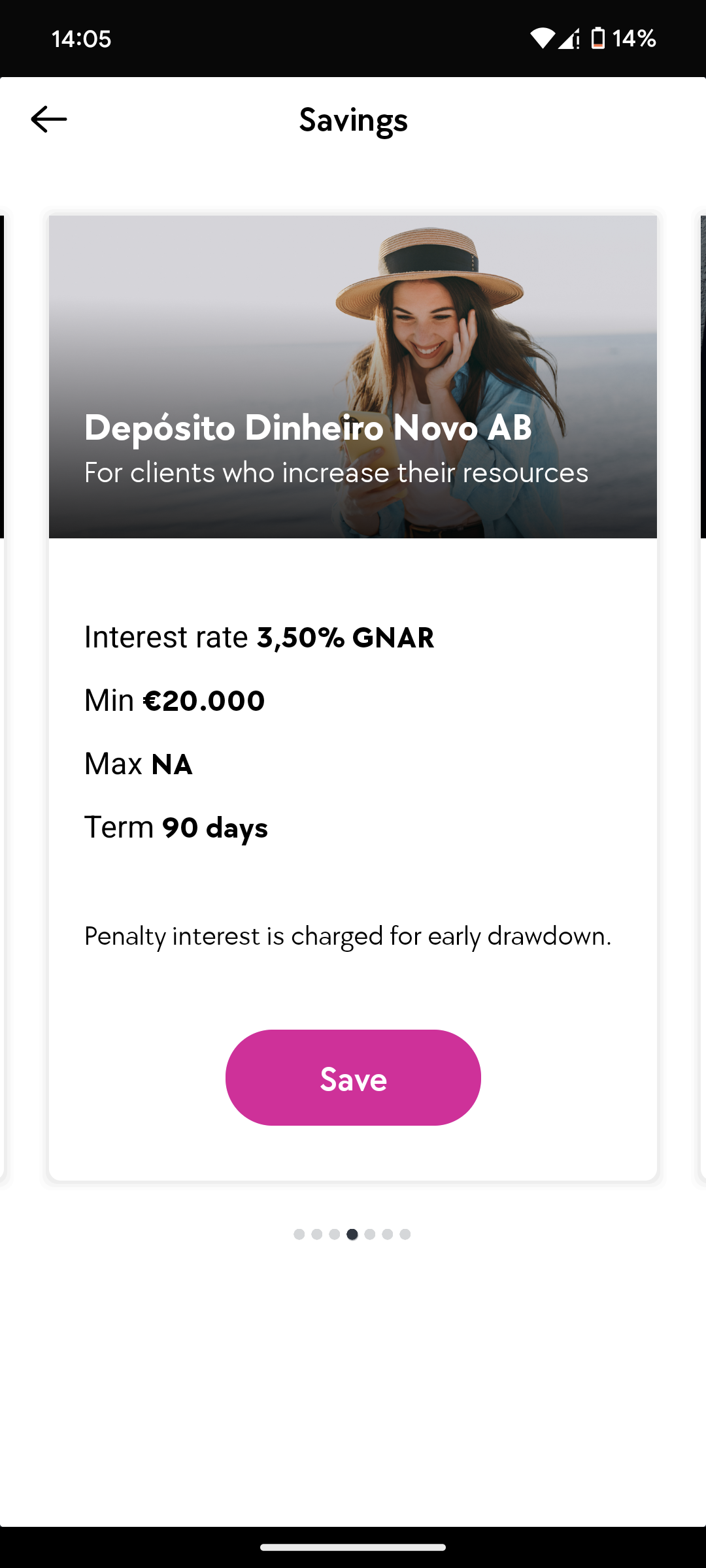This screenshot has width=706, height=1568.
Task: Tap the Term 90 days line
Action: coord(176,828)
